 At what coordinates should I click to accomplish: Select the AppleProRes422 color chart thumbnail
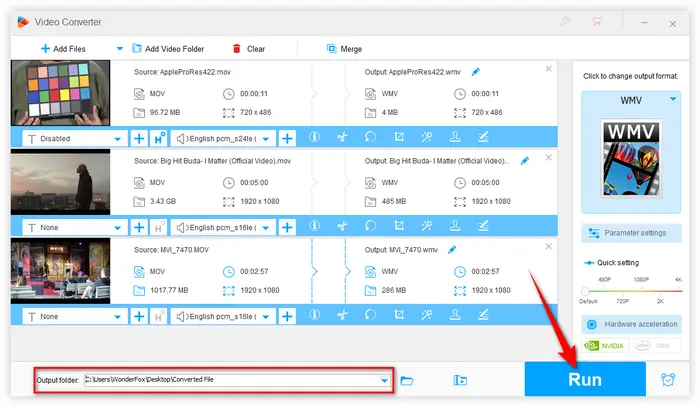click(x=60, y=93)
